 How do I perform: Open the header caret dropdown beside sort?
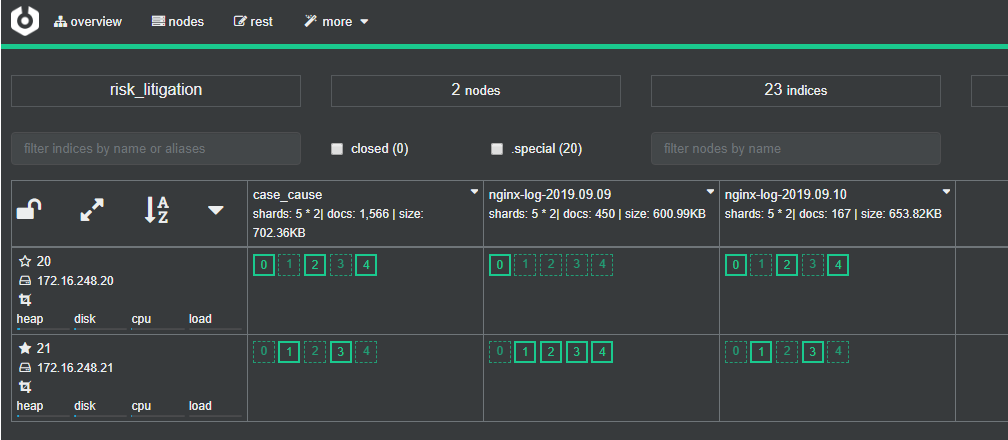(x=216, y=210)
